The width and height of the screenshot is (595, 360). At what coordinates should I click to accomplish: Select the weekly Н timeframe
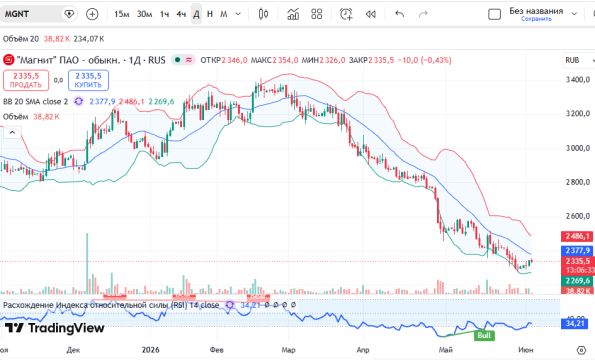[210, 14]
